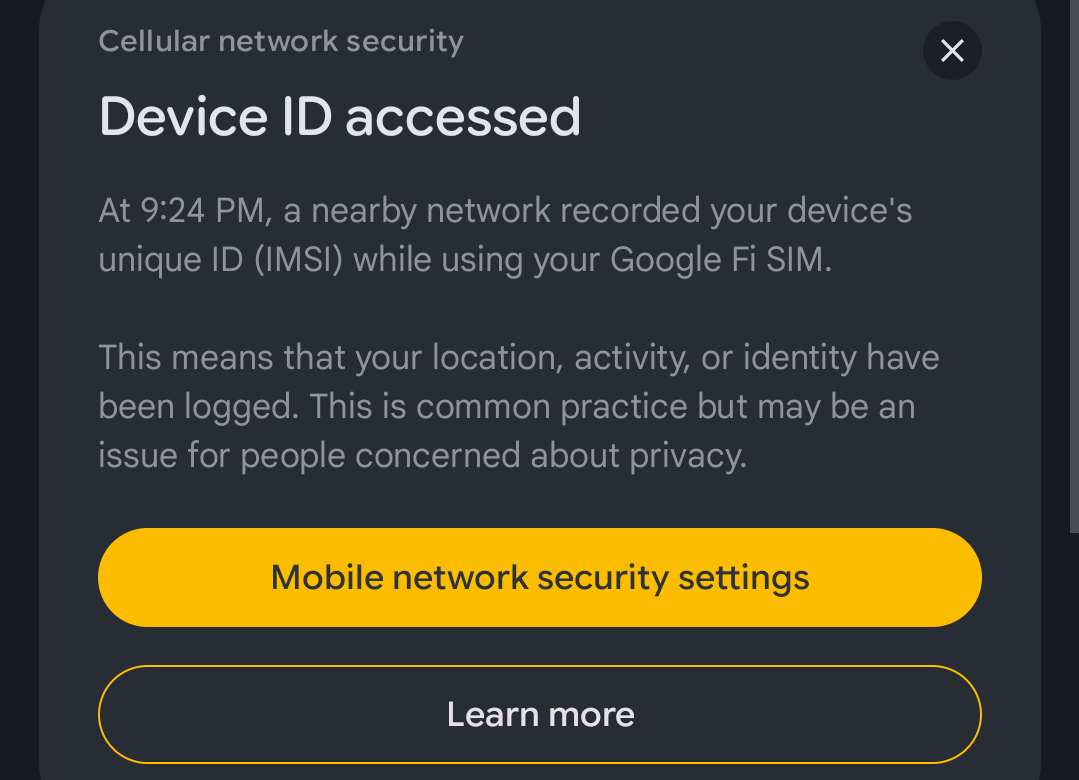This screenshot has width=1079, height=780.
Task: Click the Cellular network security header label
Action: [281, 42]
